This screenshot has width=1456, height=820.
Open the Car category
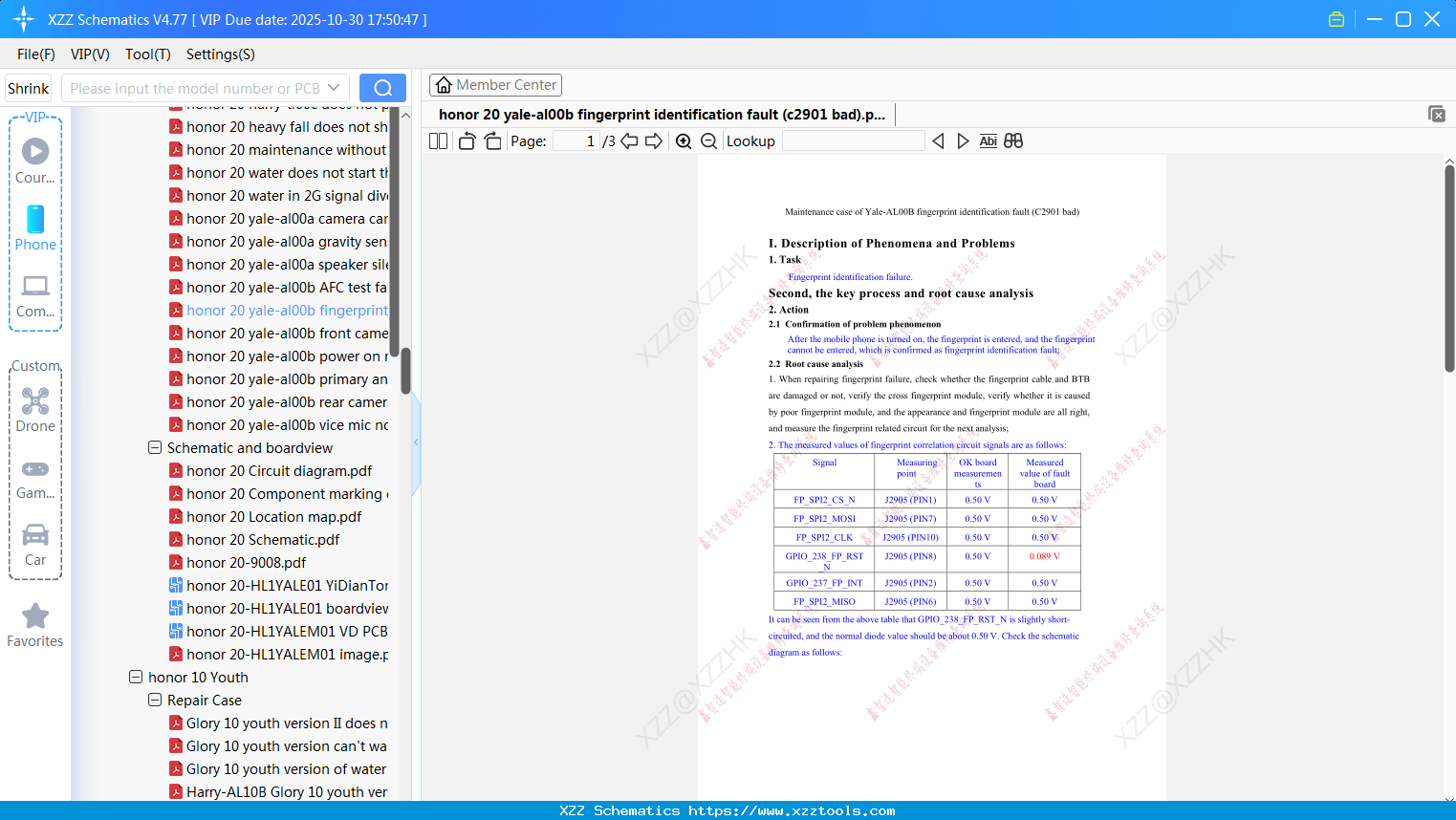tap(35, 545)
